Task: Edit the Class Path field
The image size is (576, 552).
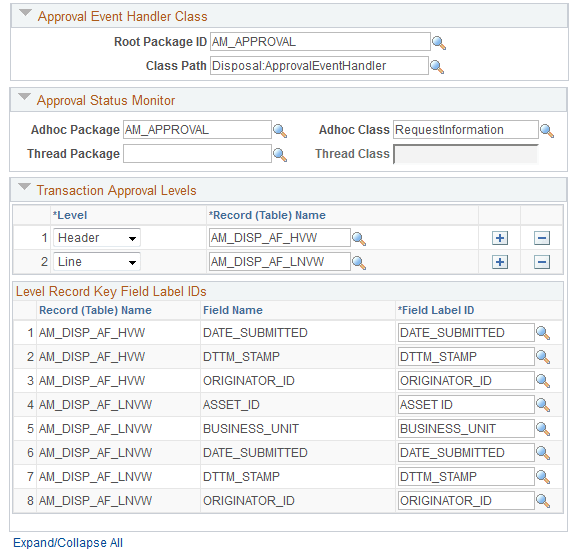Action: click(x=319, y=66)
